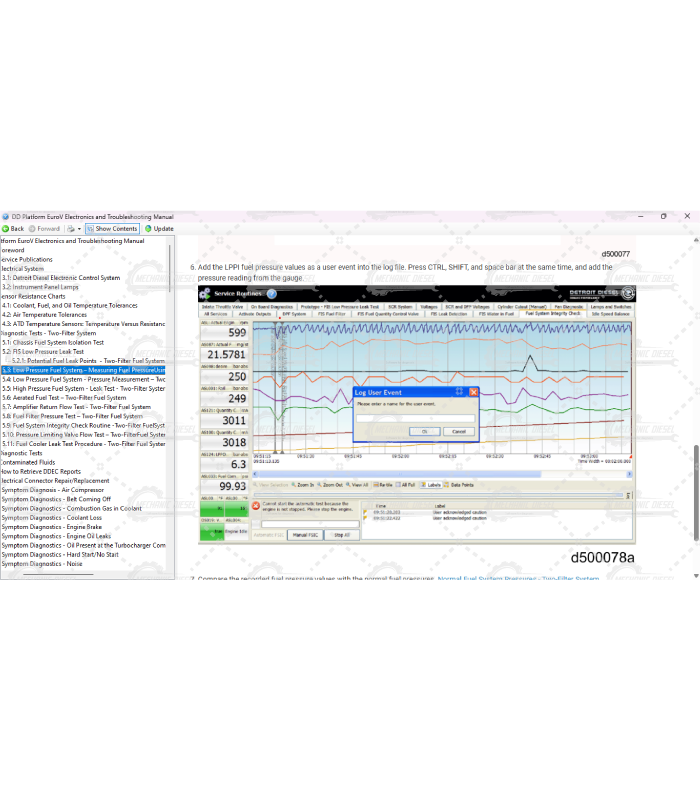Image resolution: width=700 pixels, height=800 pixels.
Task: Open the Print dropdown arrow
Action: 79,228
